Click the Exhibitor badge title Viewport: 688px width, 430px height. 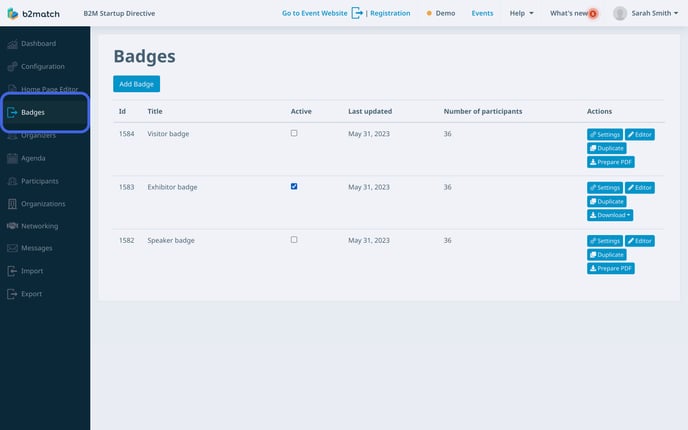(x=172, y=187)
